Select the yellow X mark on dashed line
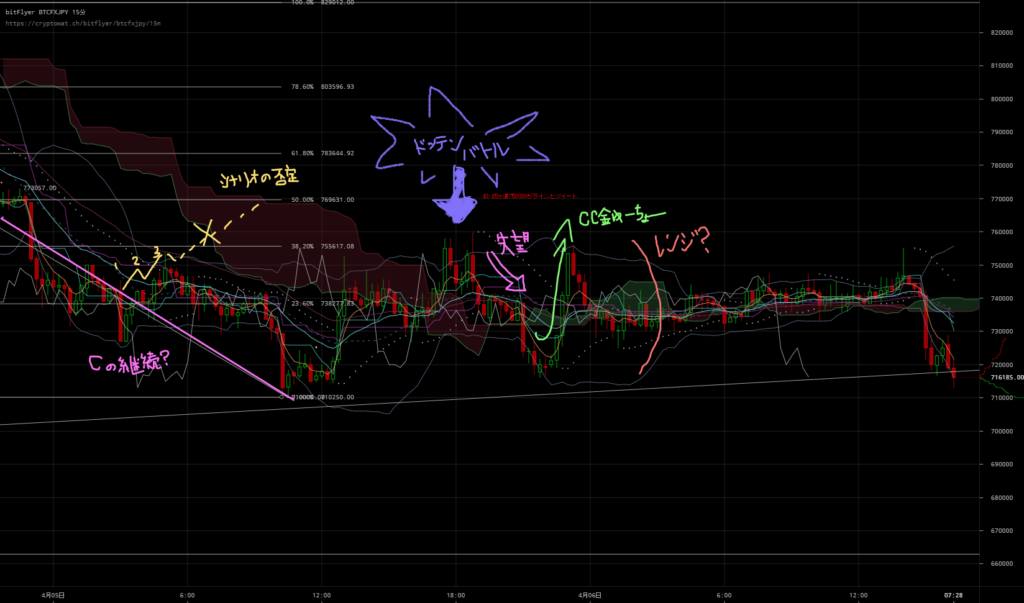 [x=209, y=235]
